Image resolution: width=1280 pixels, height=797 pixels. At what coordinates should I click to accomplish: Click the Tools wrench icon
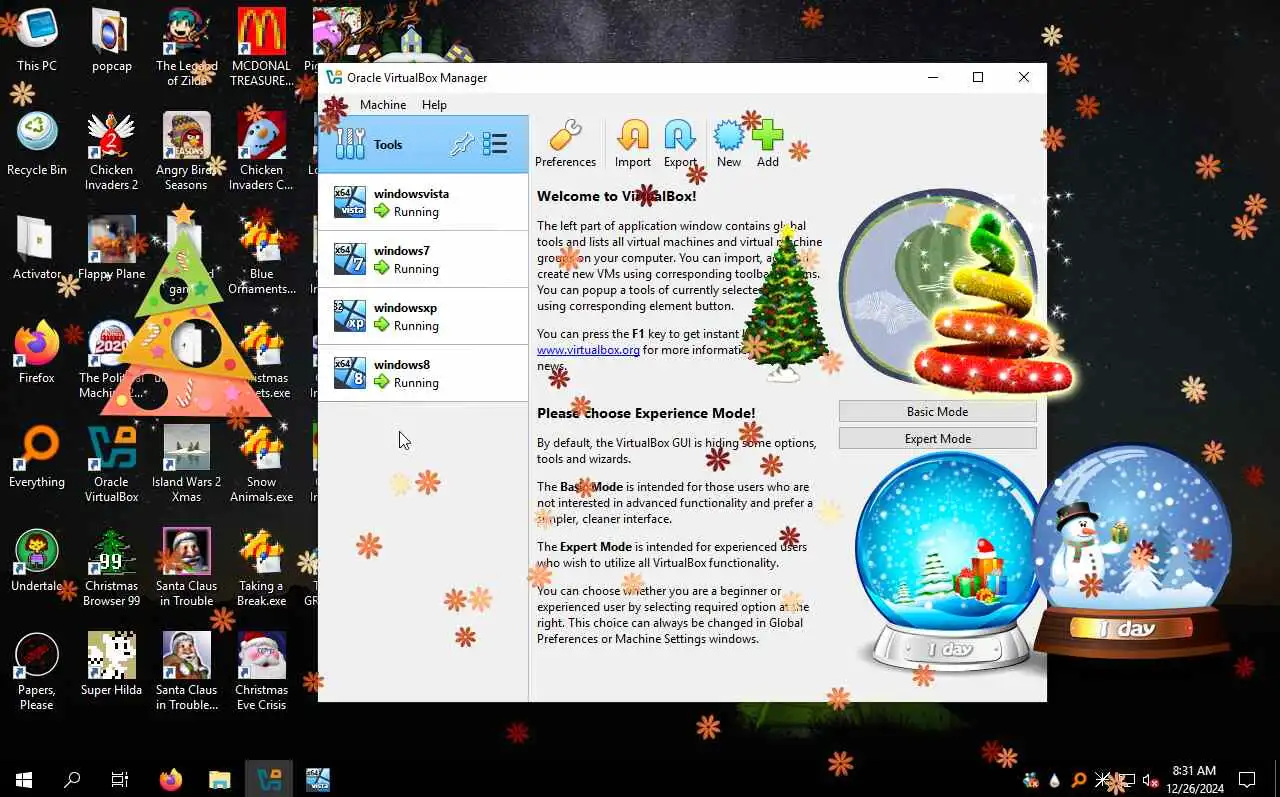(350, 144)
